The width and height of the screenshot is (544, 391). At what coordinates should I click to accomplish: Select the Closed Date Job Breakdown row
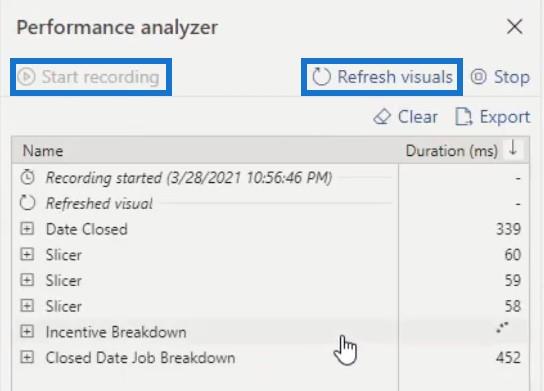coord(271,358)
